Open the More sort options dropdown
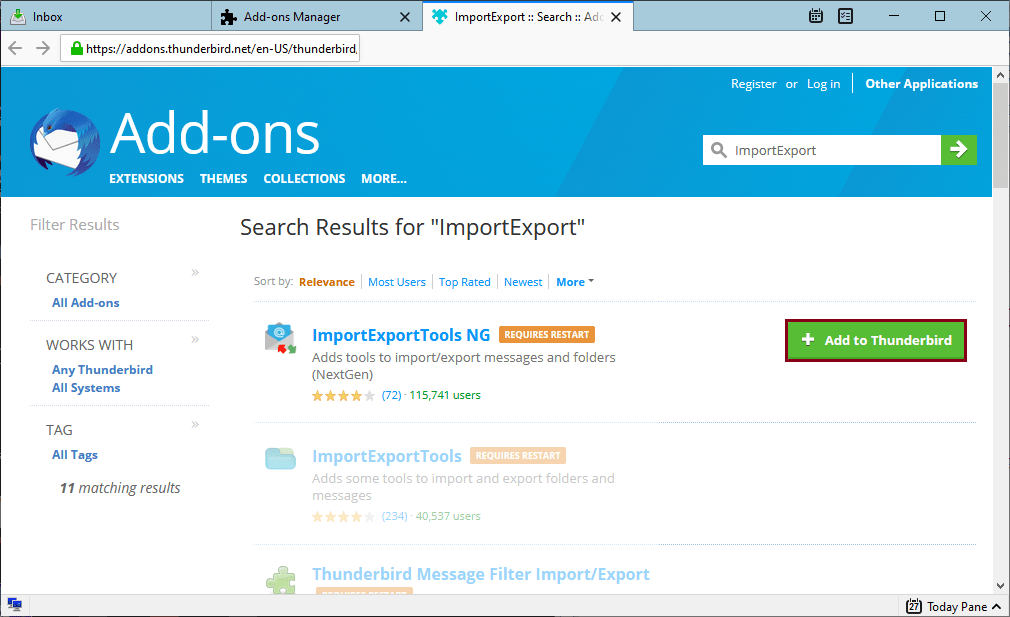The image size is (1010, 617). (575, 282)
